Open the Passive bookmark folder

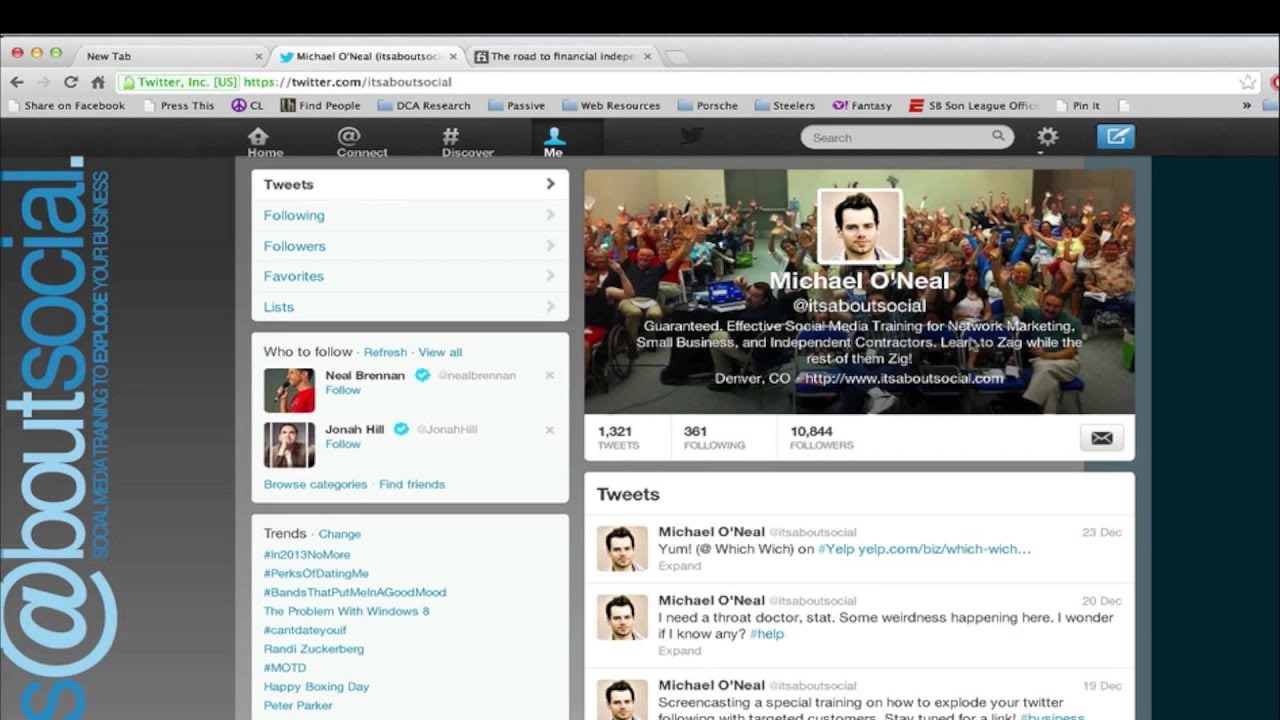(516, 105)
